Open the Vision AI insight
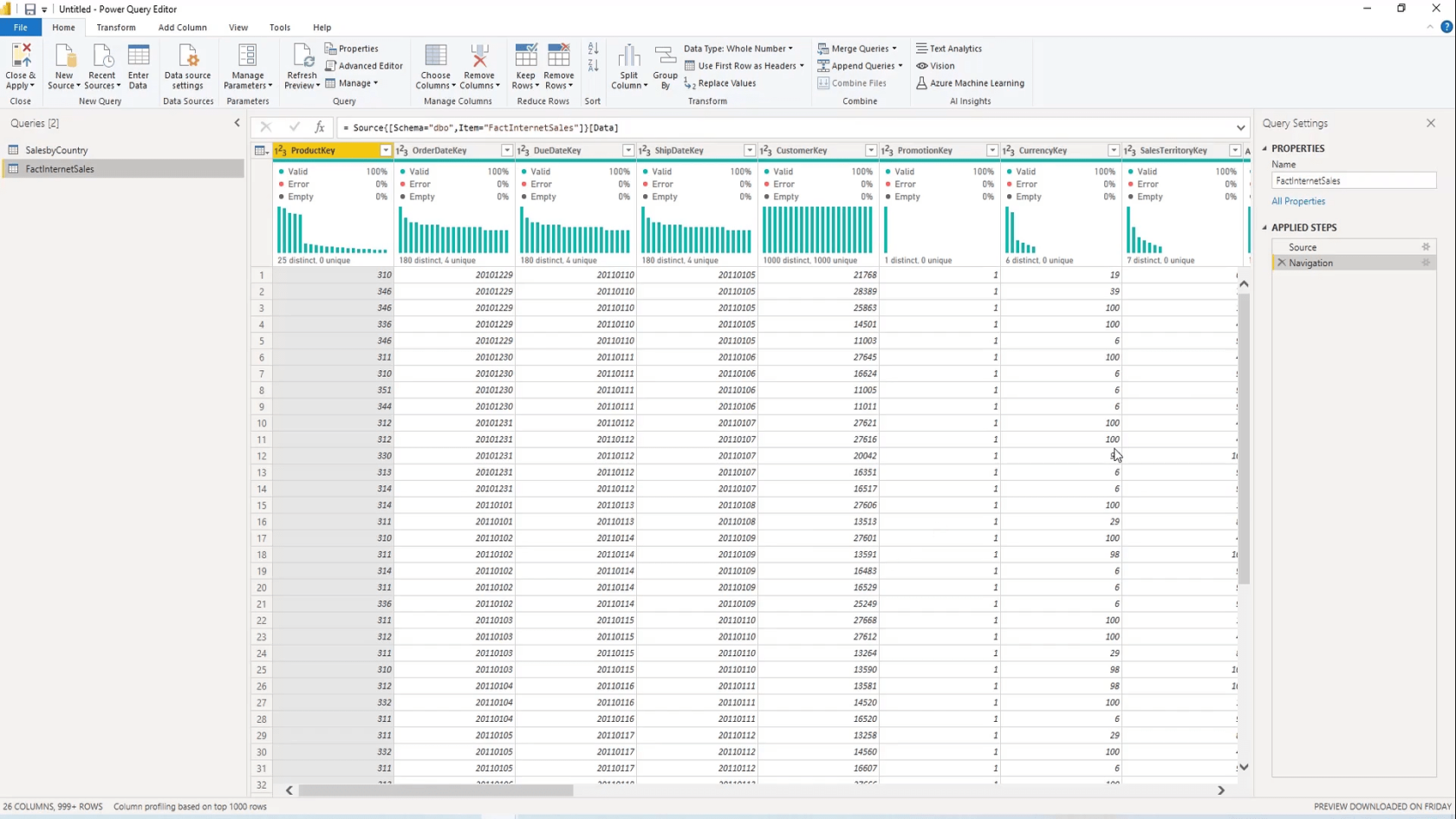The image size is (1456, 819). click(935, 66)
